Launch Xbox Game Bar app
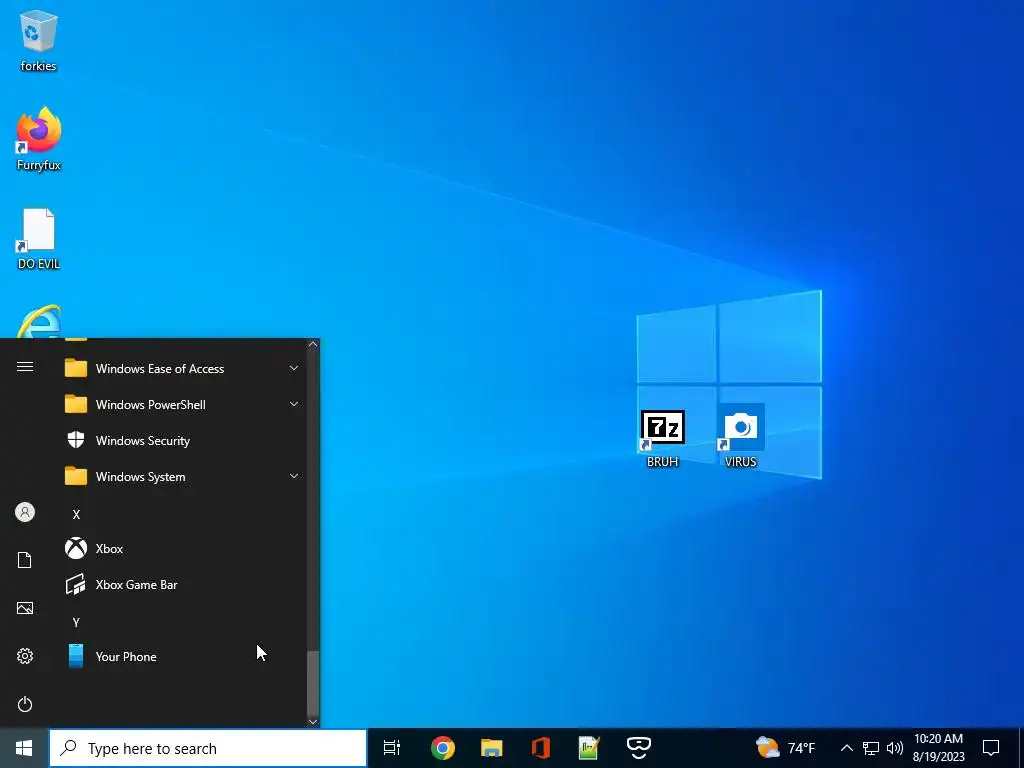Viewport: 1024px width, 768px height. click(182, 584)
